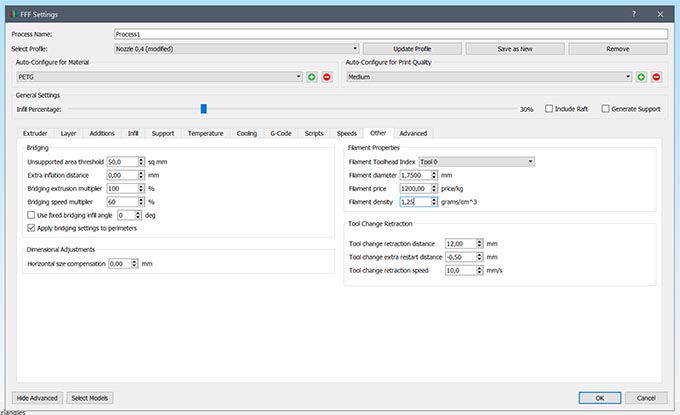Click red remove icon next to PETG material
This screenshot has width=680, height=415.
326,76
